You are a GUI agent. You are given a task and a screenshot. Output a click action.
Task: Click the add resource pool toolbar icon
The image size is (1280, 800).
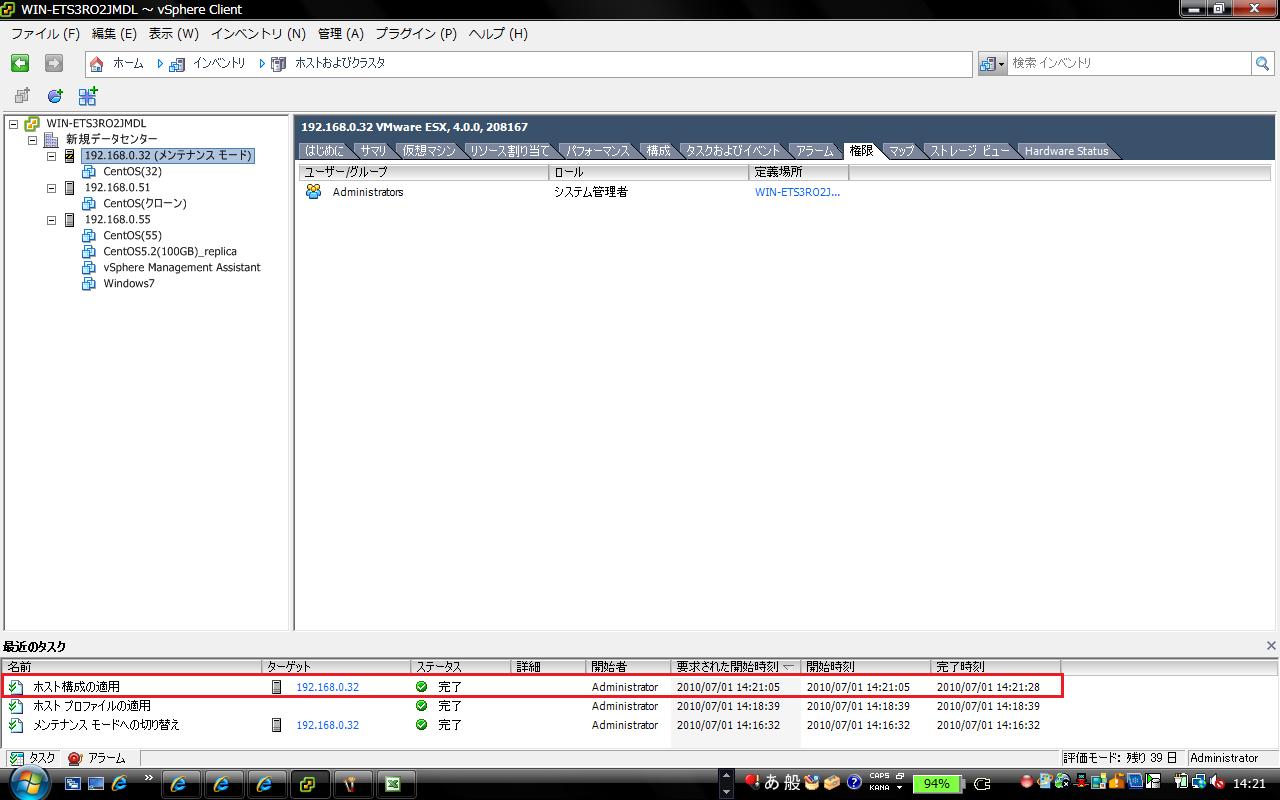88,96
